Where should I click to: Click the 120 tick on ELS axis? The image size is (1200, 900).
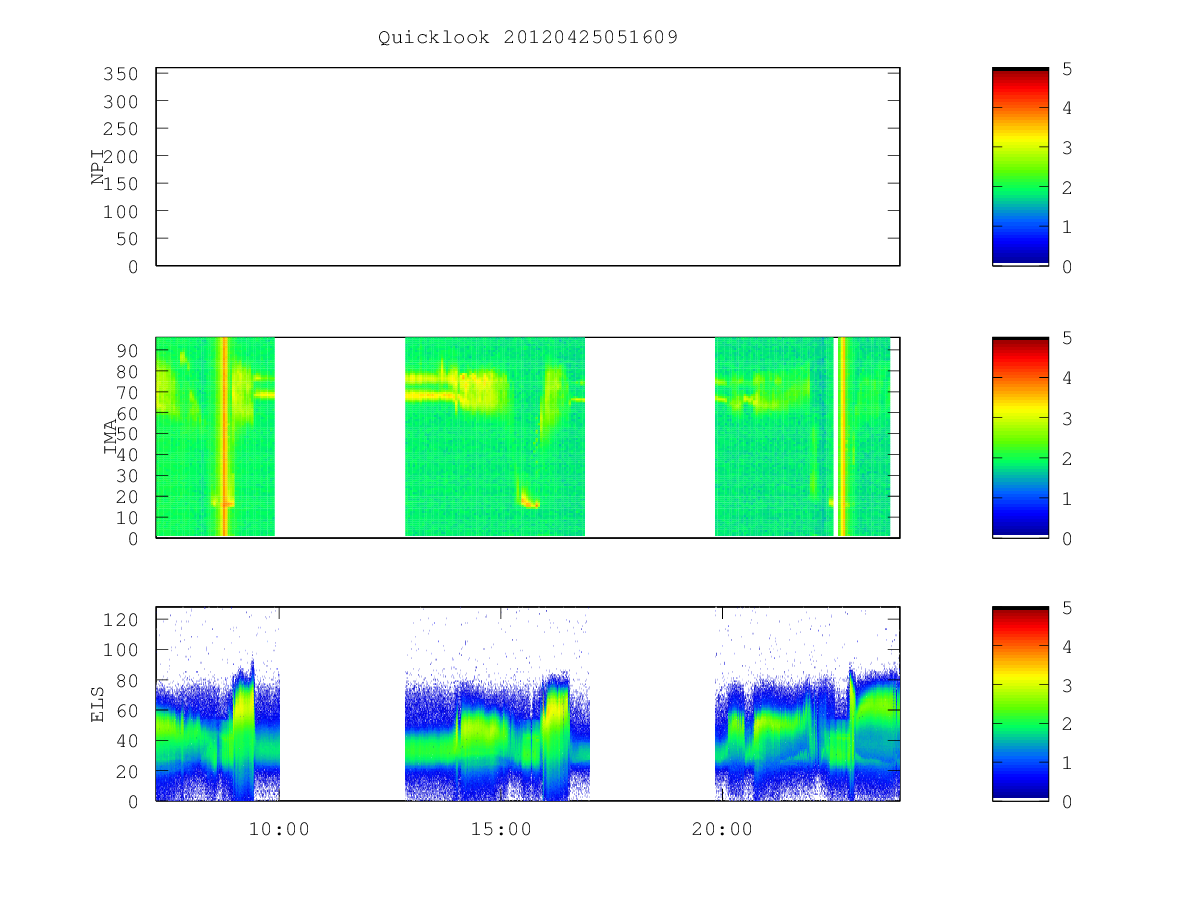(121, 619)
